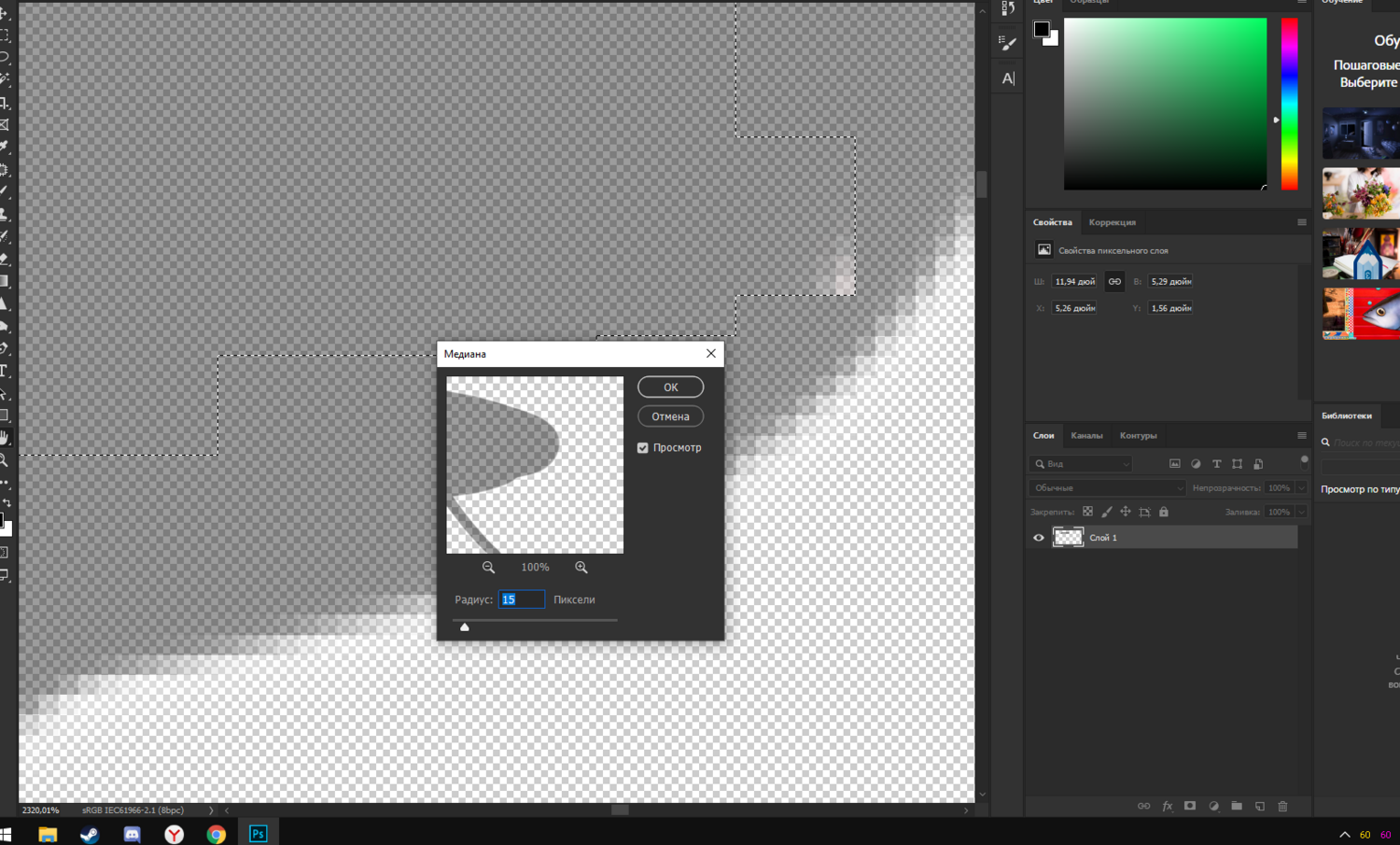Viewport: 1400px width, 845px height.
Task: Delete the layer with trash icon
Action: point(1282,806)
